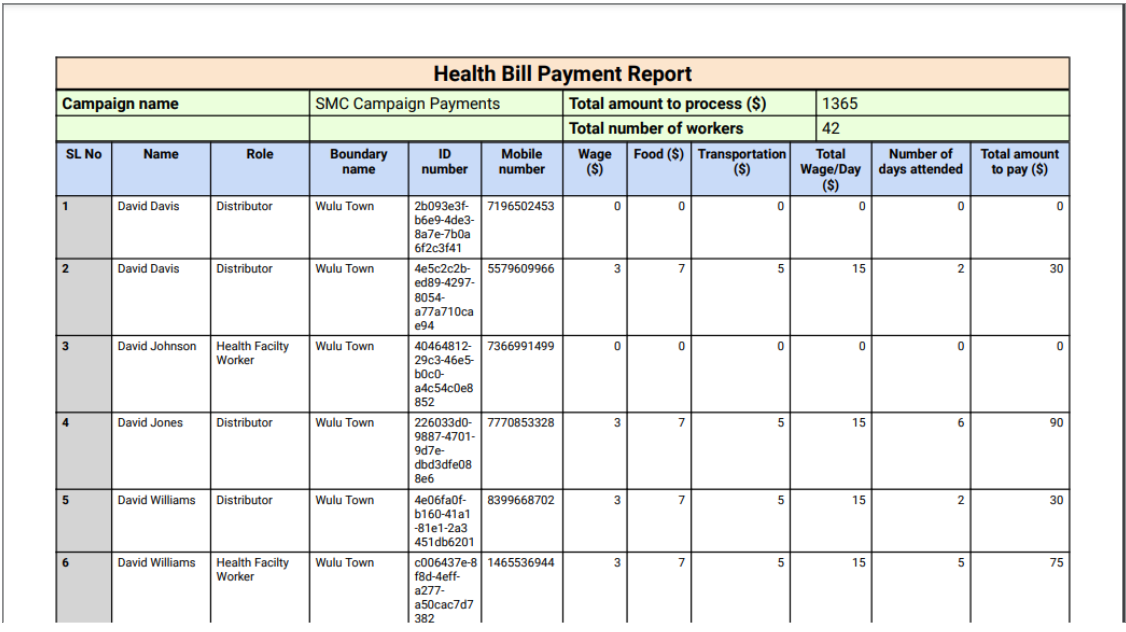Click the Number of days attended header
Viewport: 1126px width, 632px height.
pos(920,162)
